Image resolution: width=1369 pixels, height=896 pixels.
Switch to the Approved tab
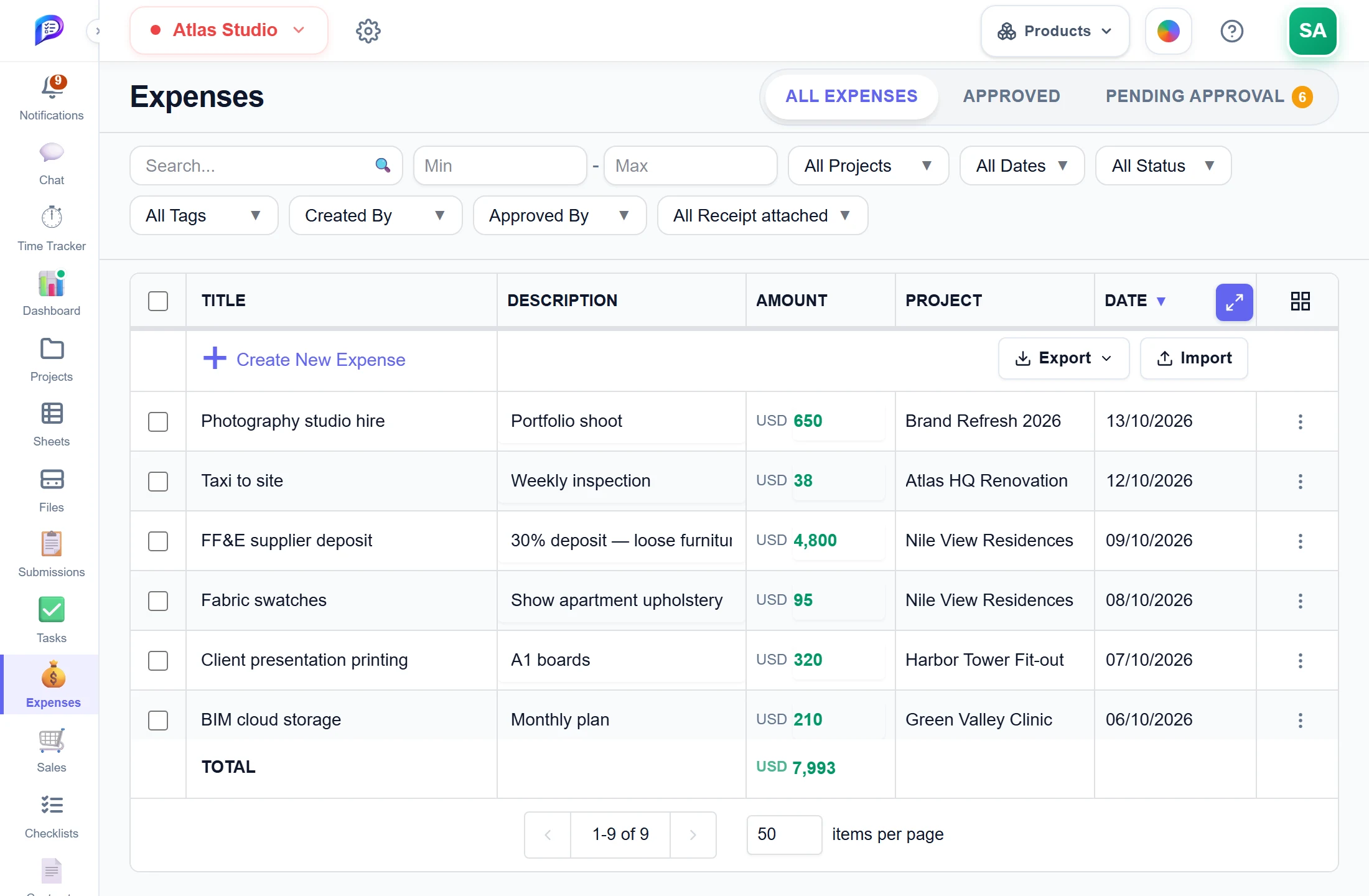1011,96
